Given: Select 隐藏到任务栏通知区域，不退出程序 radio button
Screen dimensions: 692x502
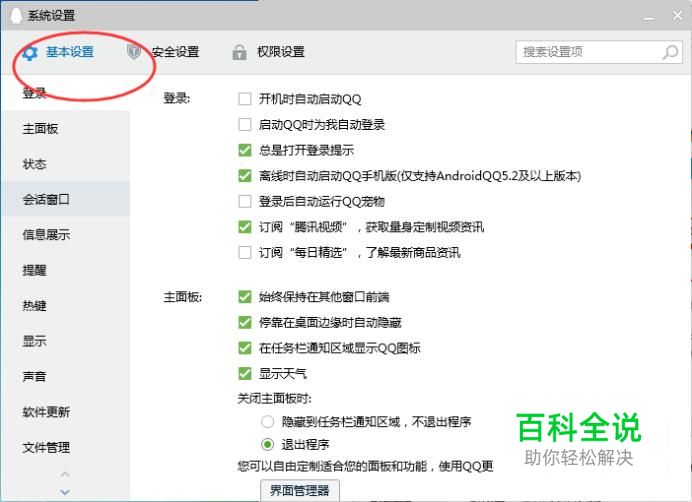Looking at the screenshot, I should click(267, 422).
